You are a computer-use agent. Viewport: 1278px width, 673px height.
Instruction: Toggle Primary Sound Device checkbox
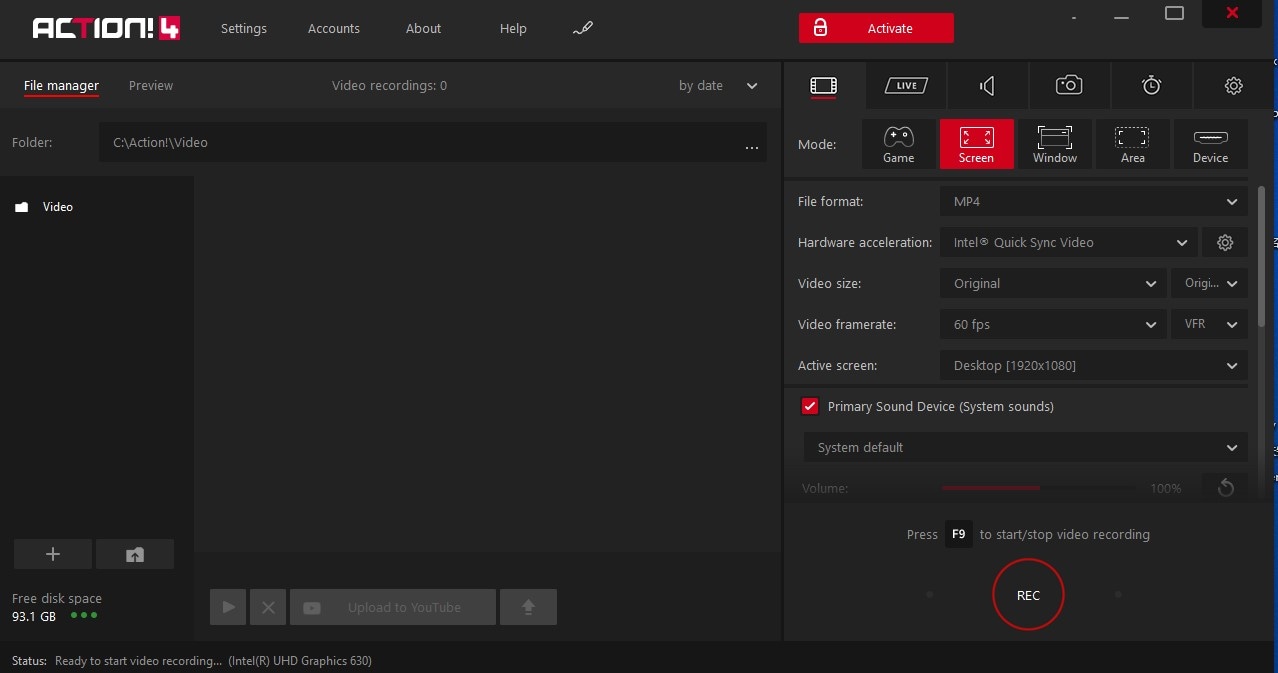[x=810, y=406]
